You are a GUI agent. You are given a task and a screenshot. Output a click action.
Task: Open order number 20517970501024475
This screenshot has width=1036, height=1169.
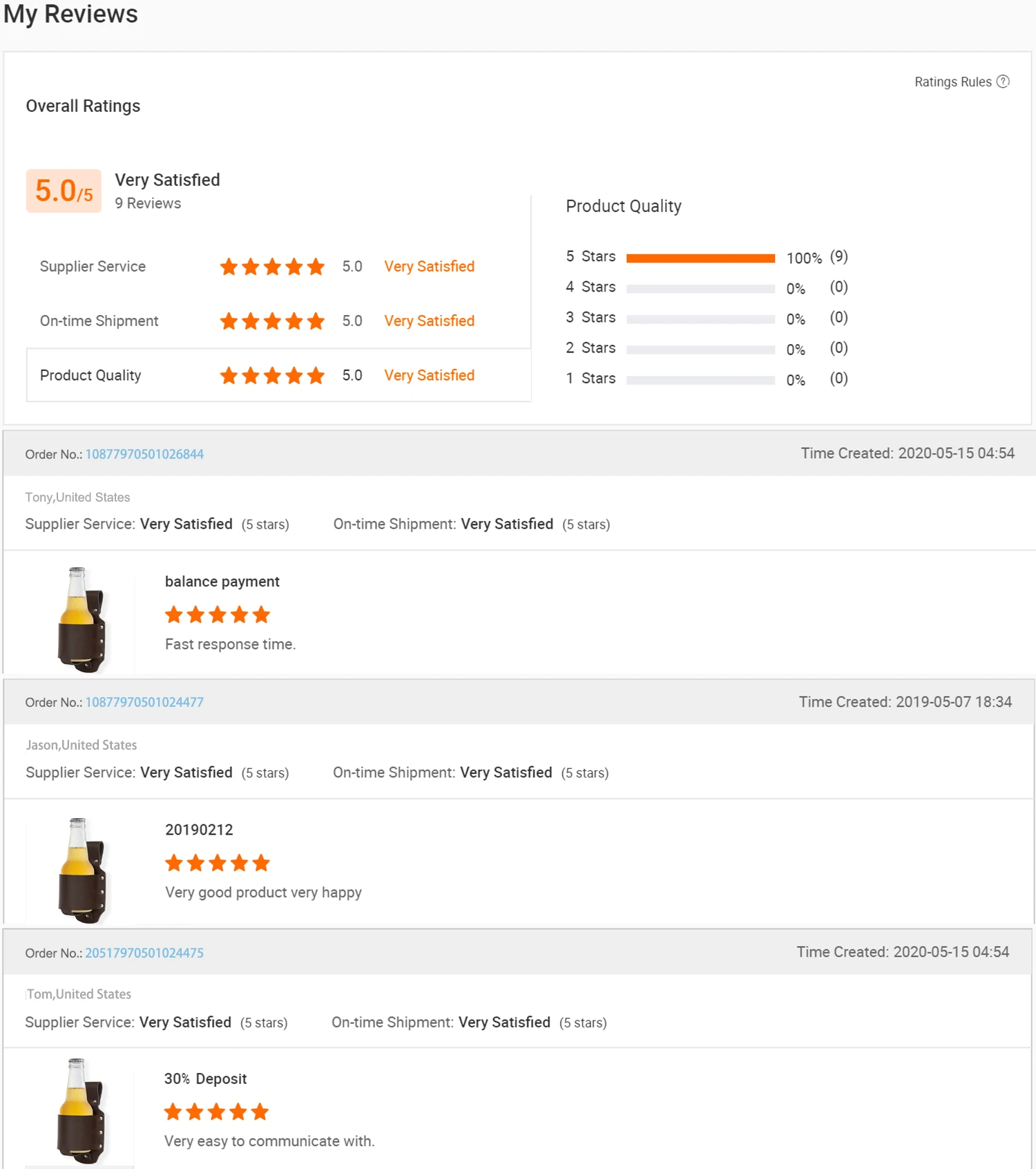[144, 953]
